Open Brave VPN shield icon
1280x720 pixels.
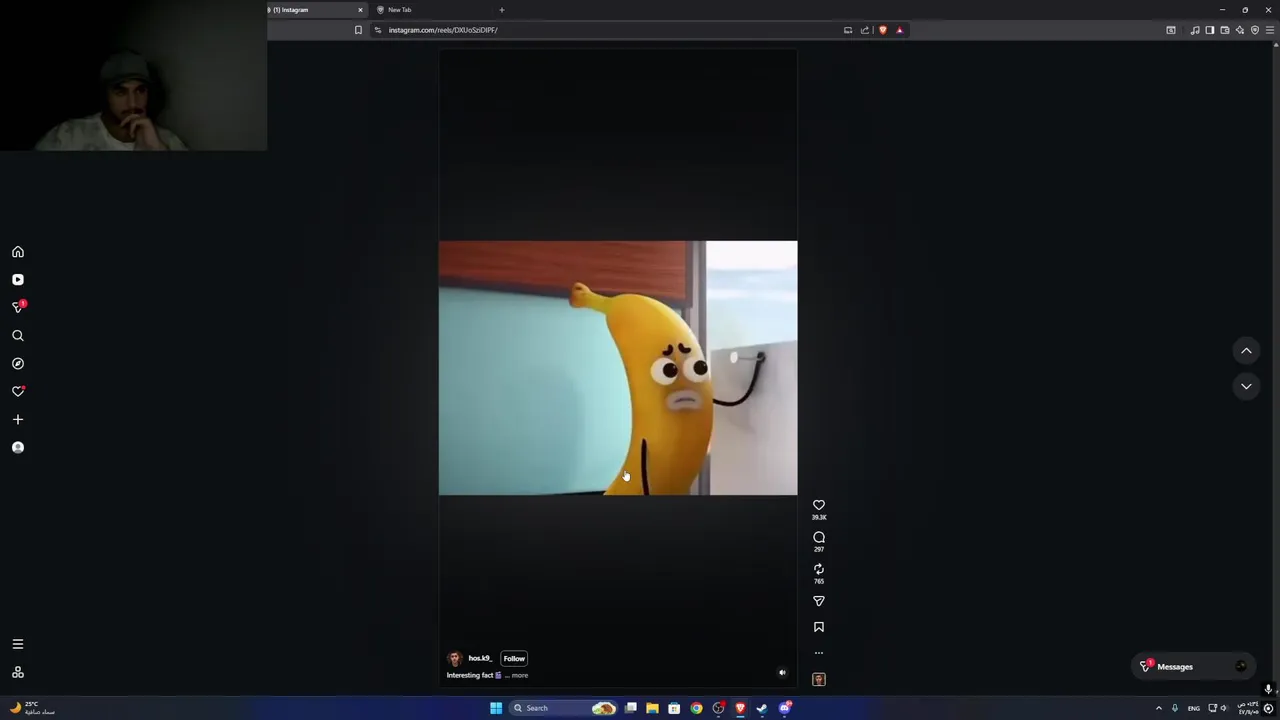click(1255, 30)
